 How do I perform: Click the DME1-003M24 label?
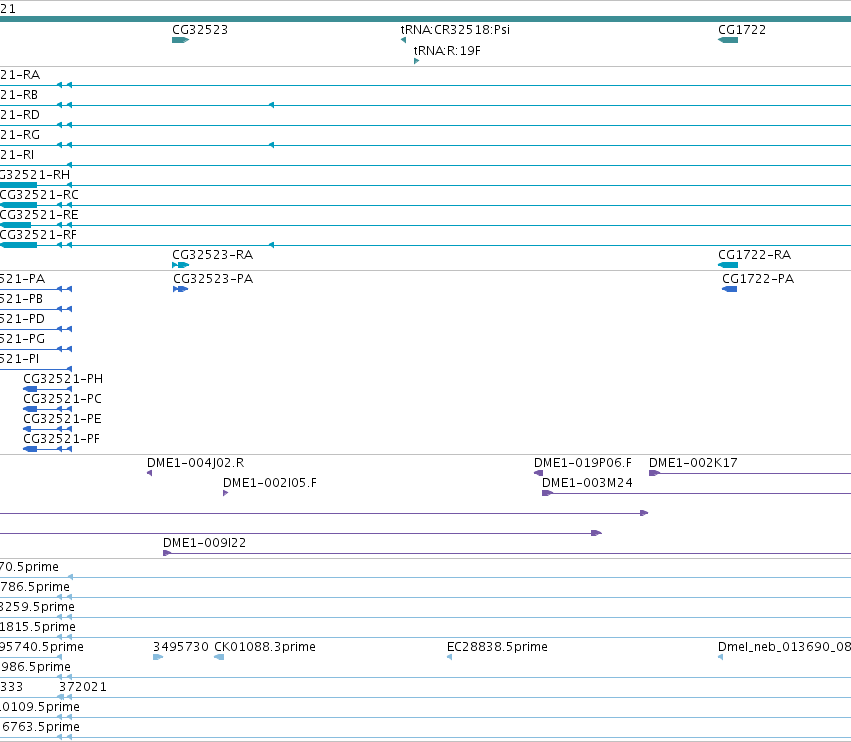tap(587, 483)
